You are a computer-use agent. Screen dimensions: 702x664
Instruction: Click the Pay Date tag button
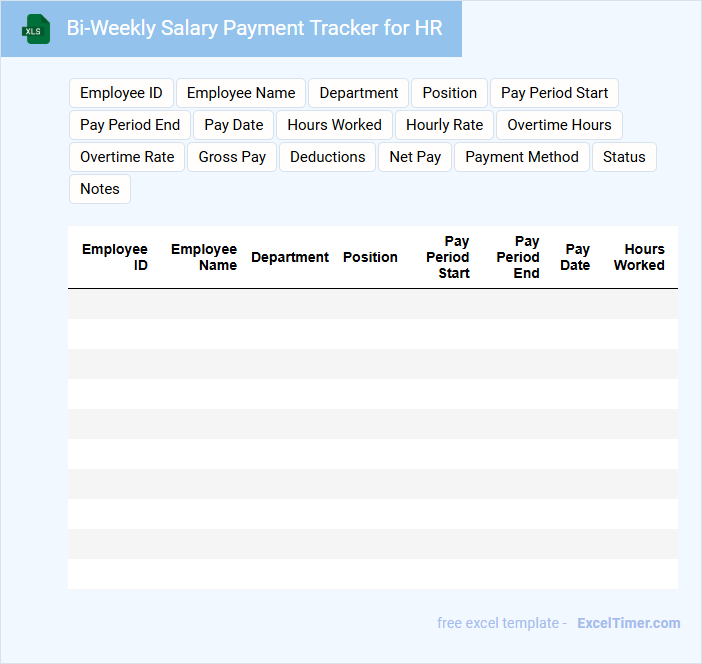[234, 125]
